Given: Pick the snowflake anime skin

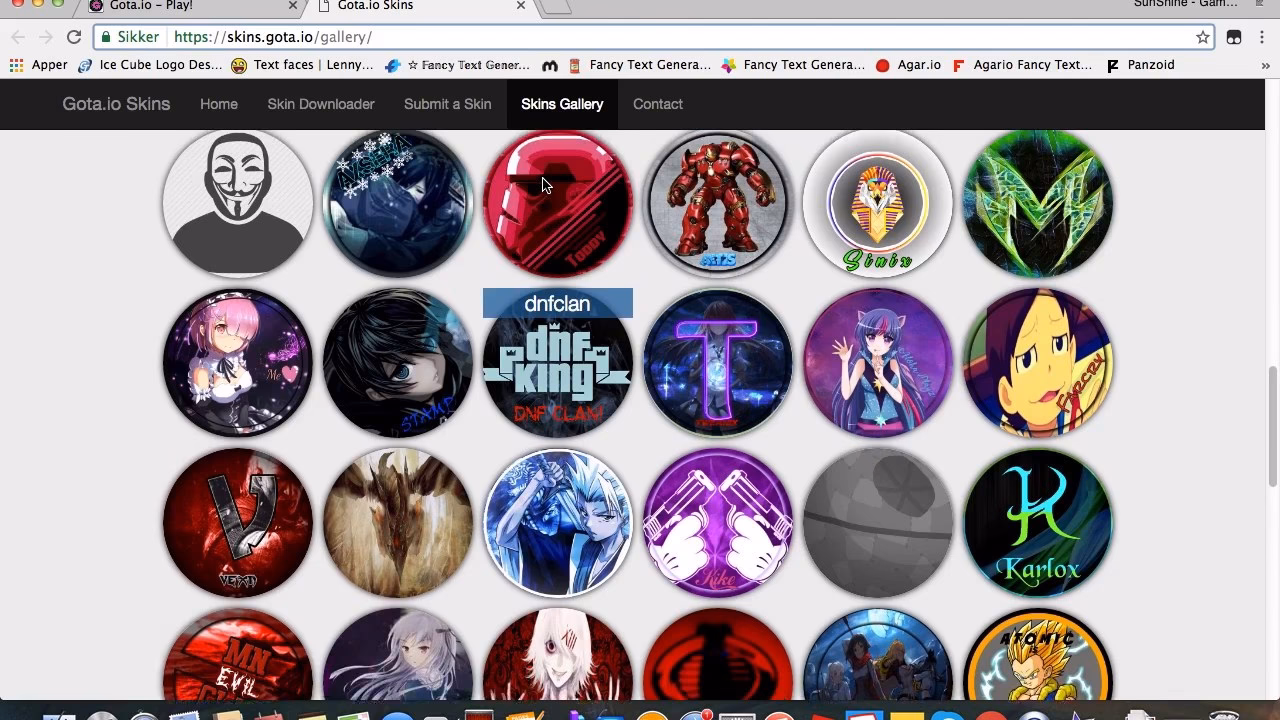Looking at the screenshot, I should [398, 203].
